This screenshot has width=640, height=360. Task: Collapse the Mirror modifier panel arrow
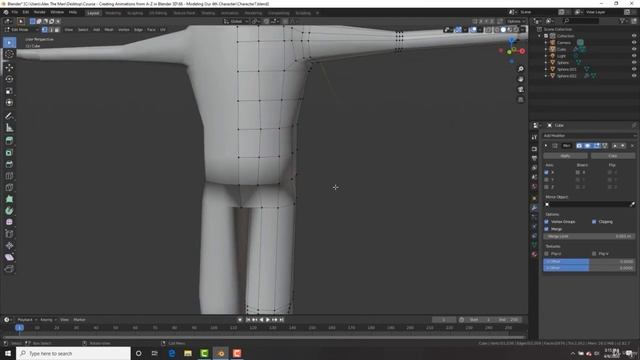click(x=546, y=146)
